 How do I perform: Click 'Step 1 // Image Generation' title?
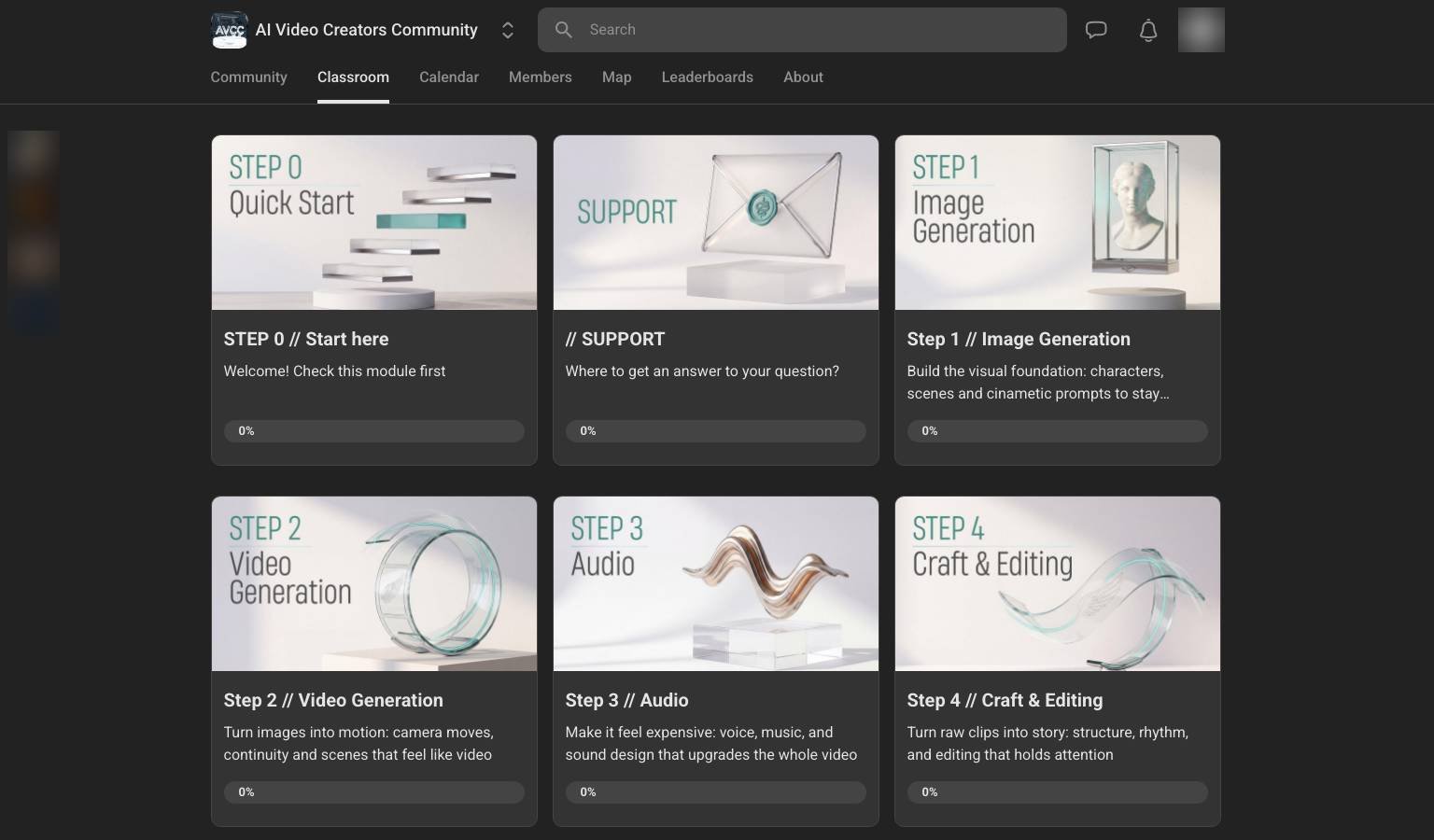(x=1019, y=339)
